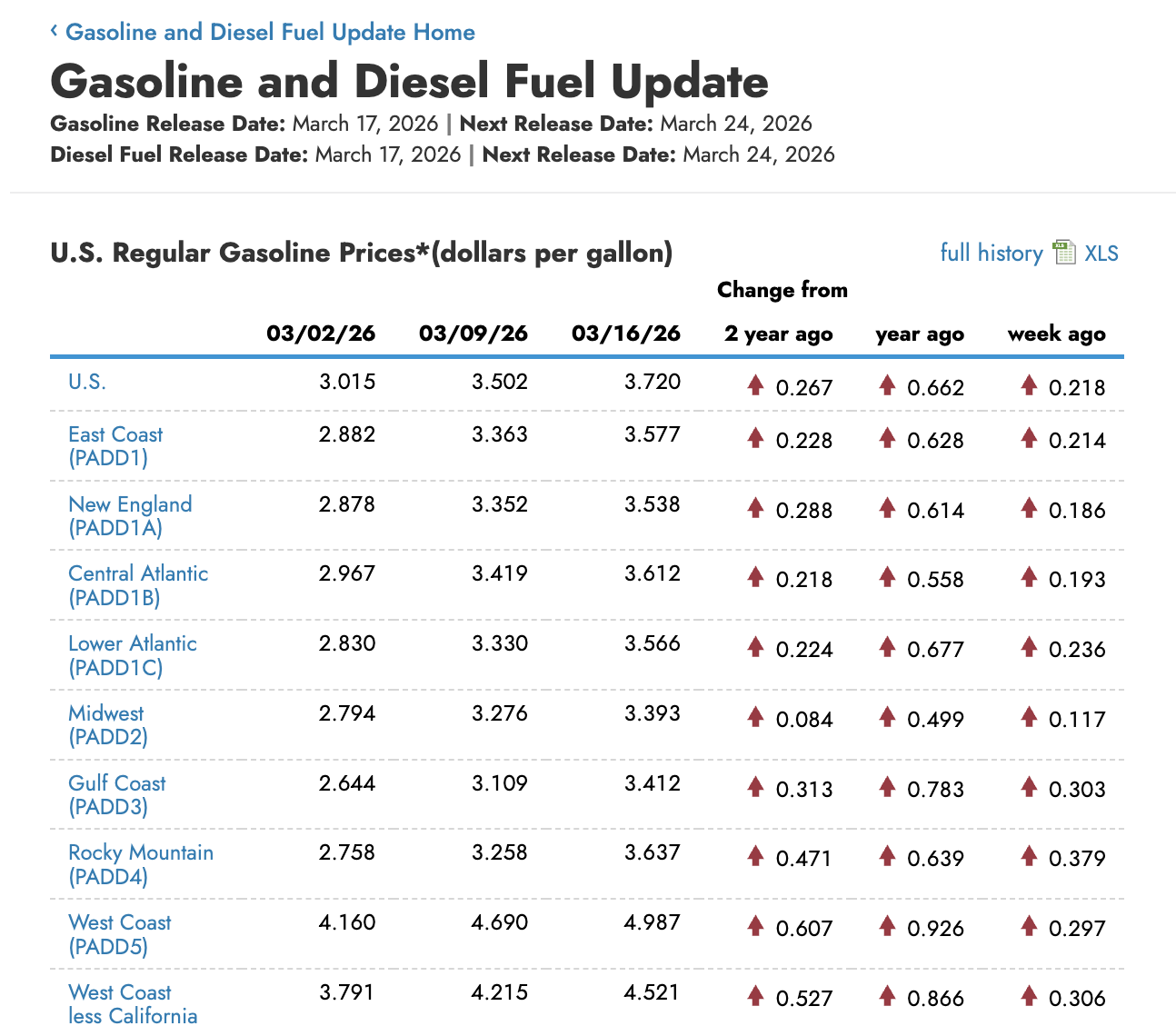Click the up arrow beside New England week-ago change
The height and width of the screenshot is (1036, 1176).
click(1028, 508)
